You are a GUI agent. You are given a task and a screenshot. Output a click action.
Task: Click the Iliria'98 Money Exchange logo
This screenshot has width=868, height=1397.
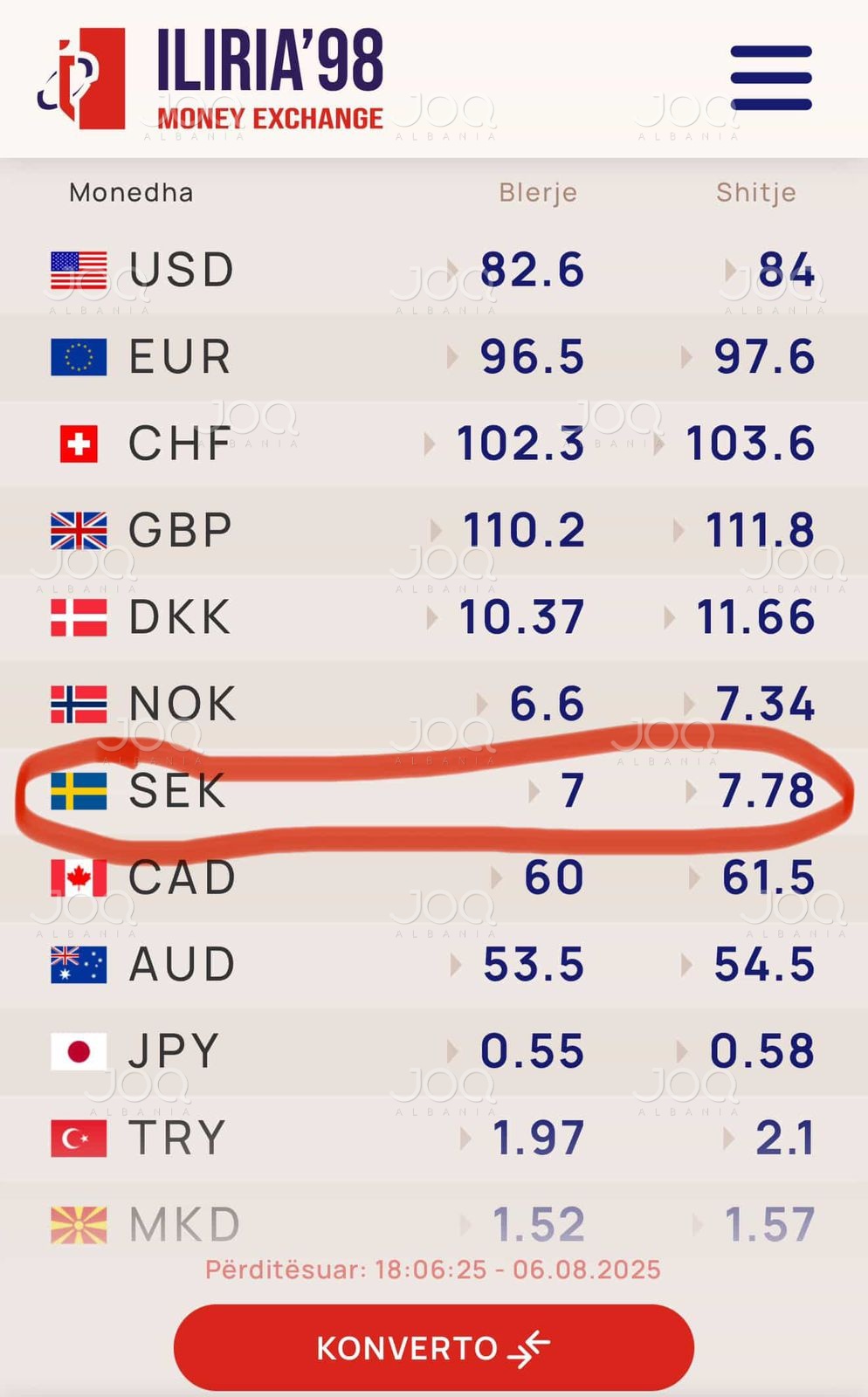pos(211,79)
